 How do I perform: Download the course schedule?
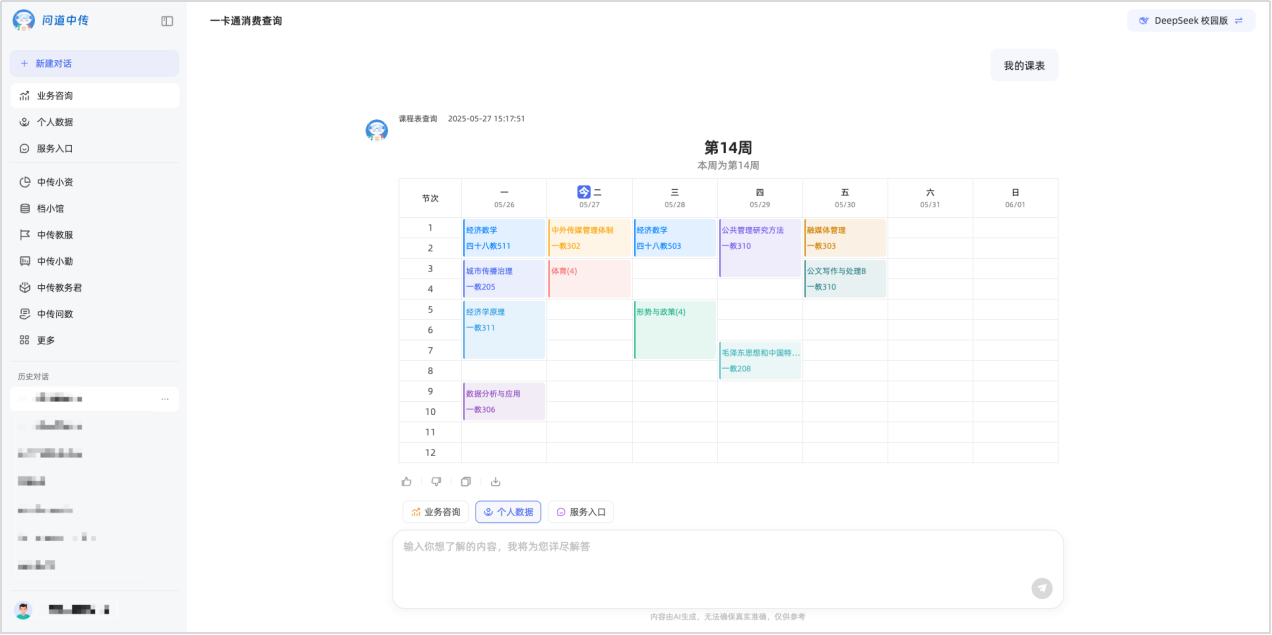tap(495, 482)
